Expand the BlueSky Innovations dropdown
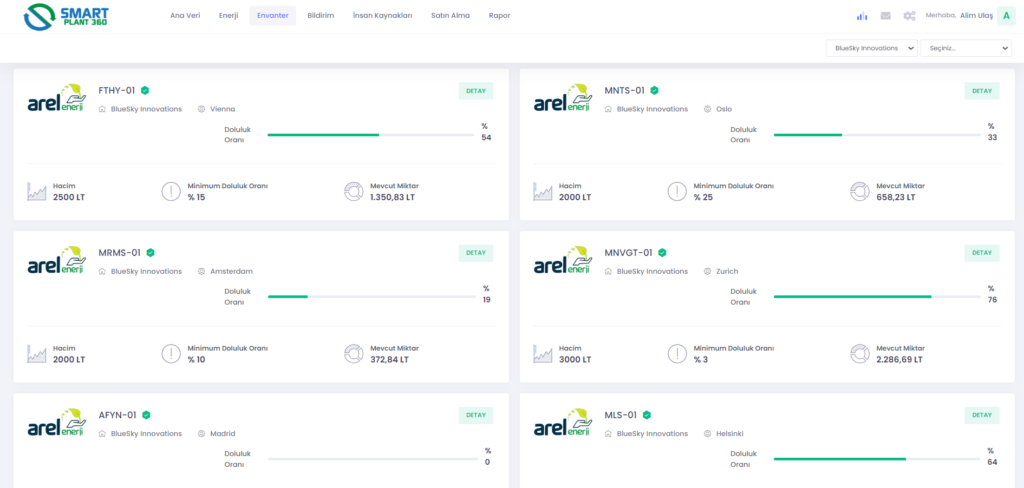 [x=871, y=48]
